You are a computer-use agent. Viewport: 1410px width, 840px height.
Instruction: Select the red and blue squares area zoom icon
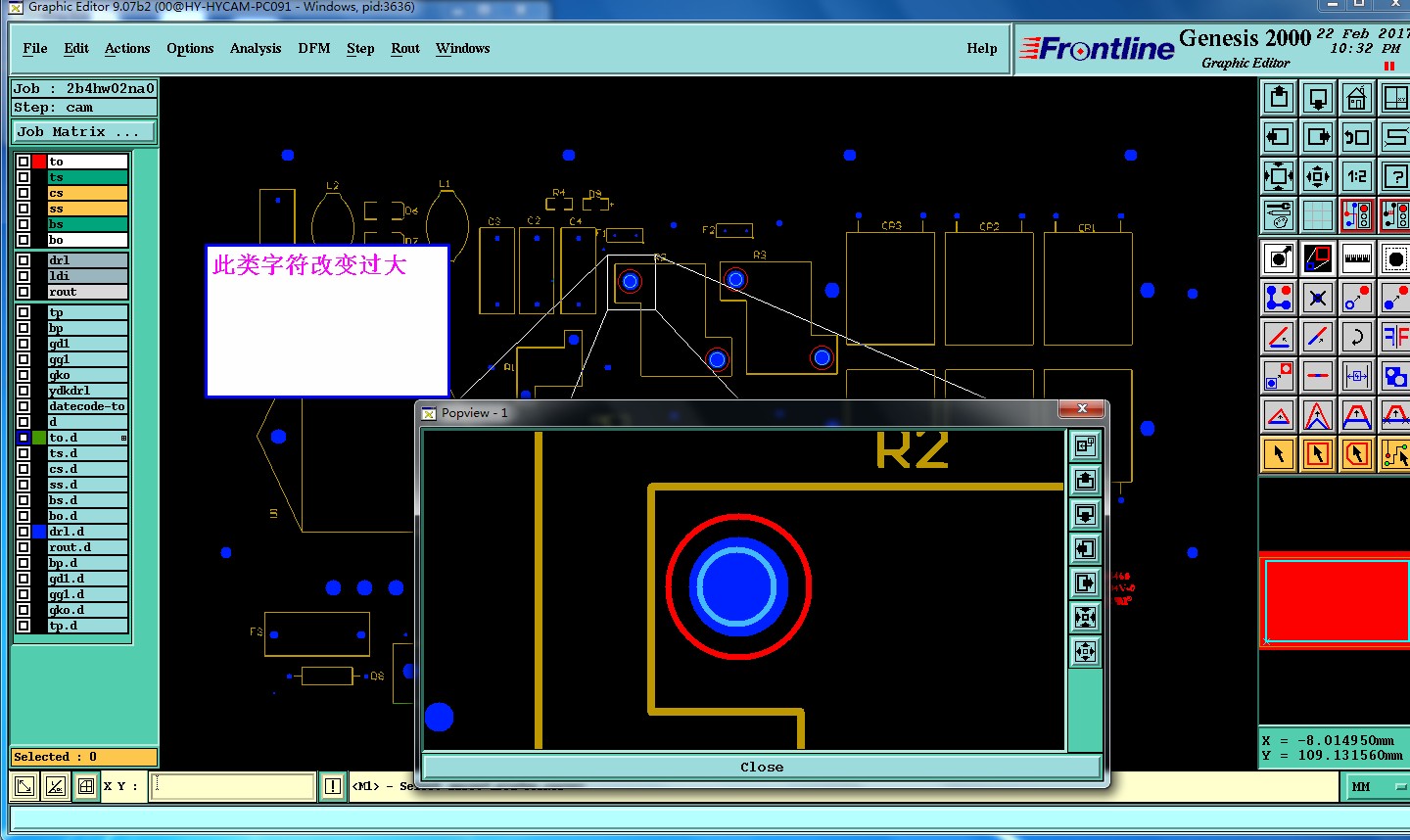1318,258
